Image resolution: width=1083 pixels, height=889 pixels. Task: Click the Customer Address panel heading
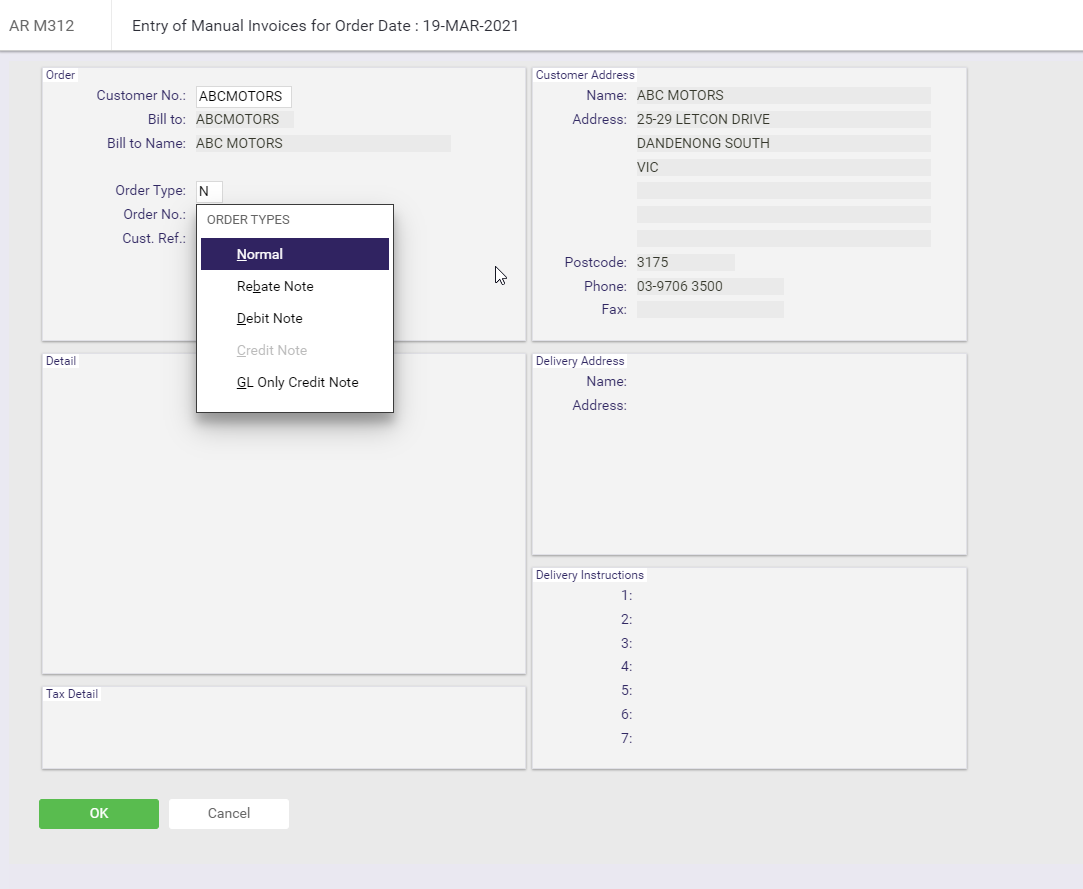[585, 75]
